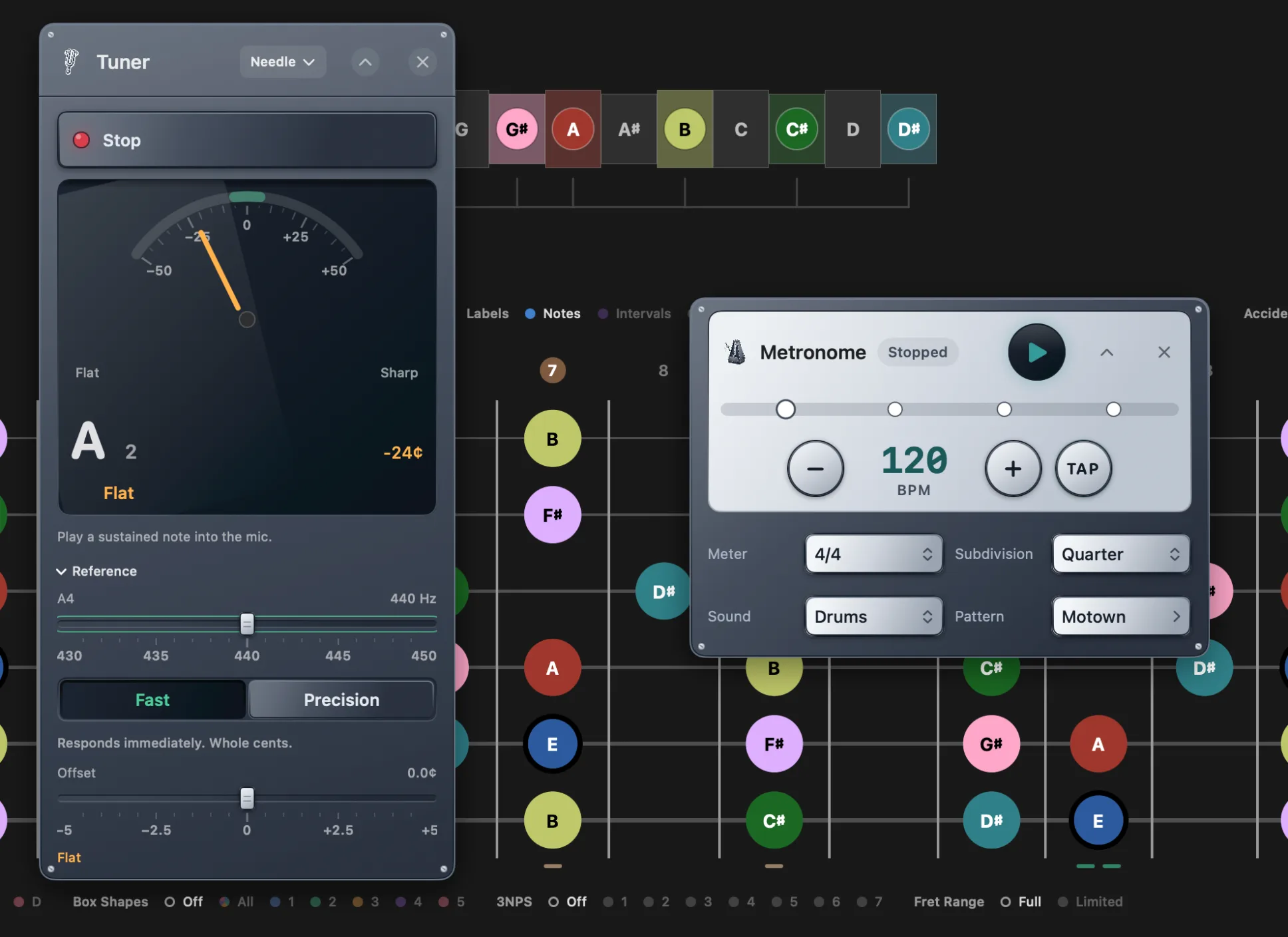
Task: Collapse the Tuner panel with the chevron
Action: pos(365,62)
